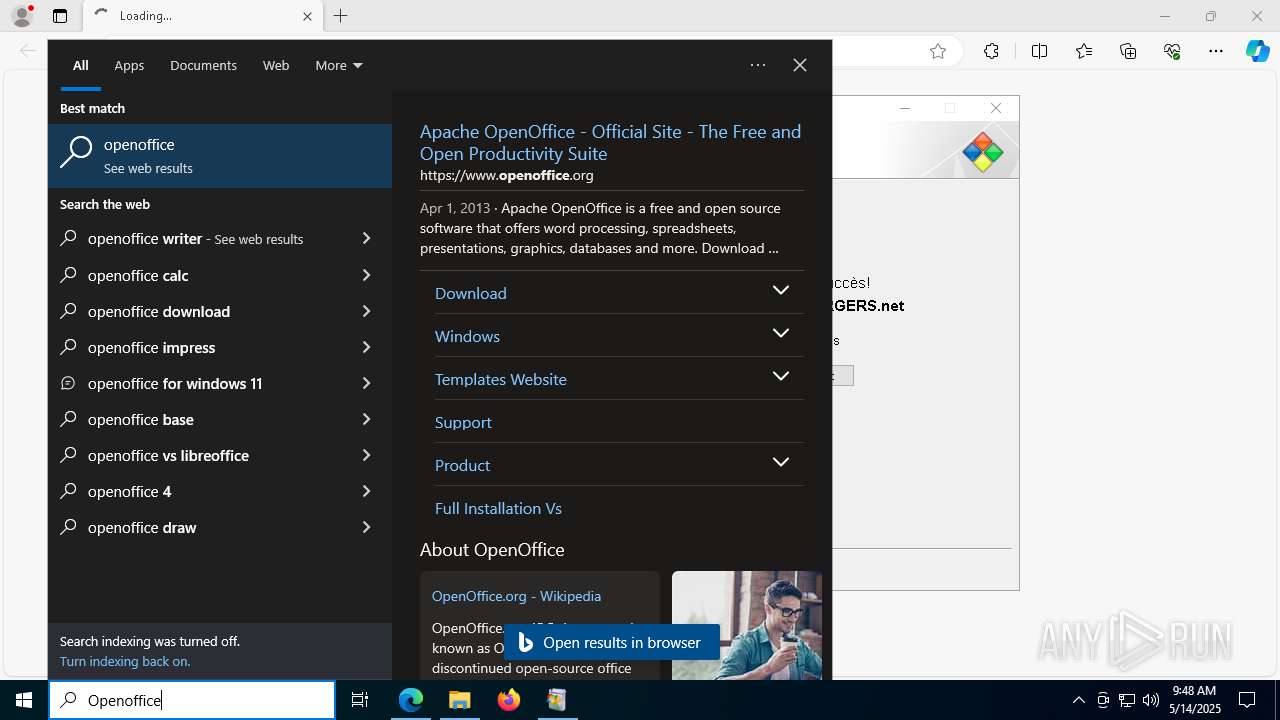
Task: Close the Windows search panel
Action: pyautogui.click(x=800, y=65)
